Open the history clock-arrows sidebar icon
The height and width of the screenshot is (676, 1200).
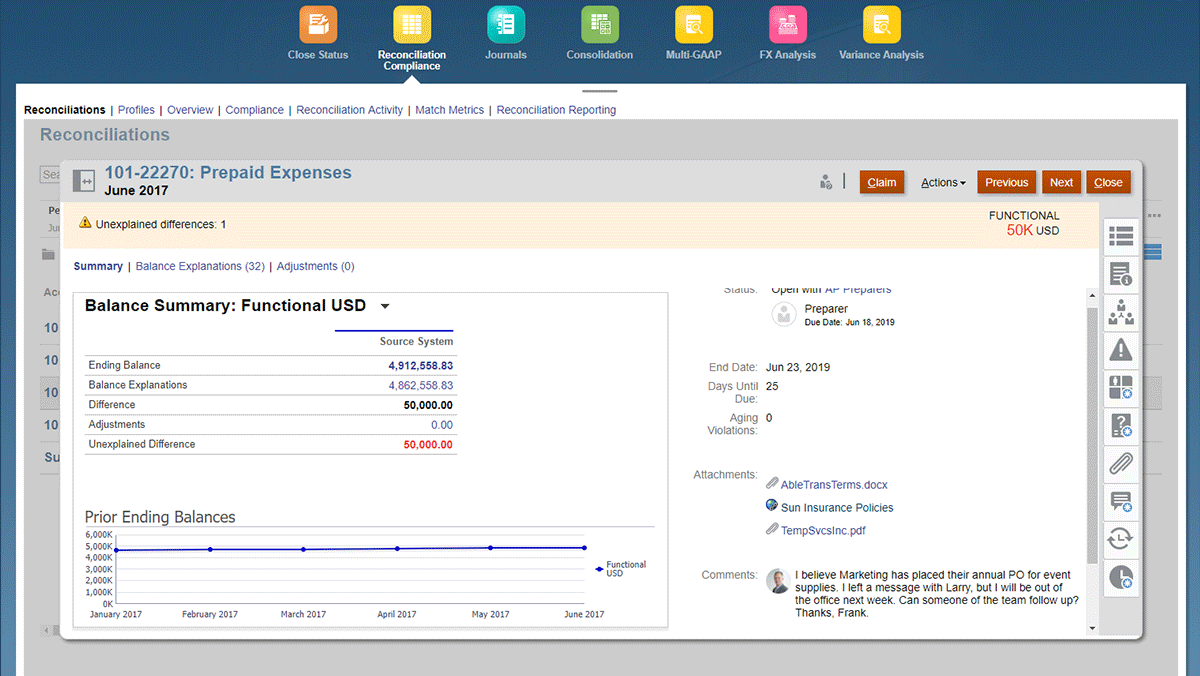1120,540
